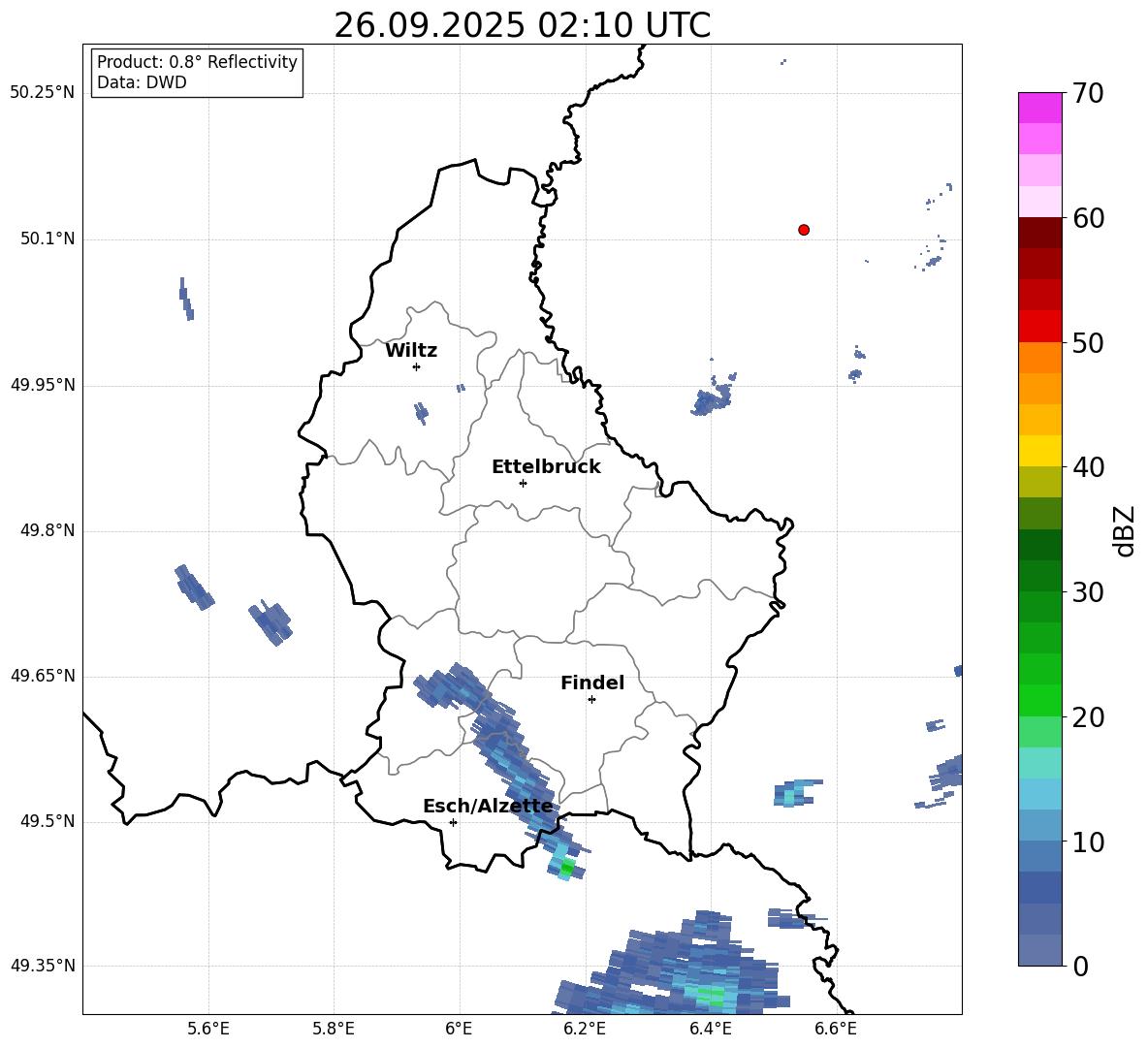Click the 49.35°N latitude label

tap(43, 966)
